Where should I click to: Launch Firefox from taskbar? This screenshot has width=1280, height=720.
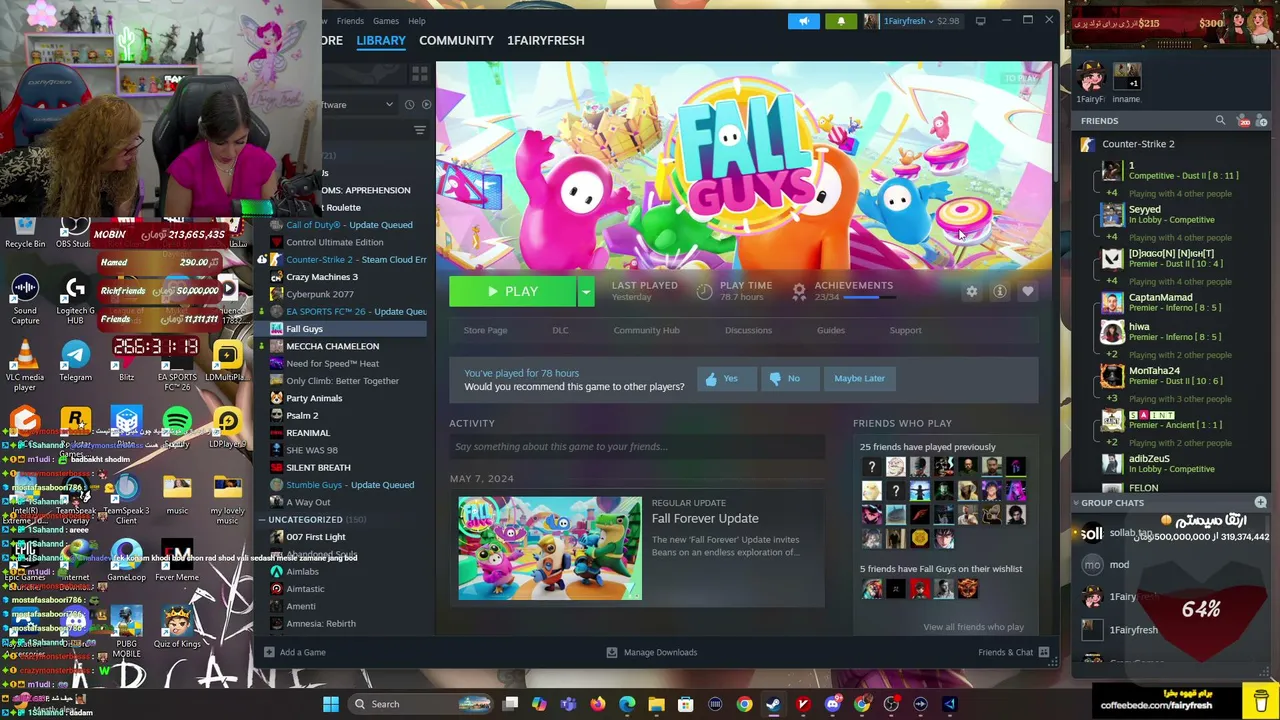(598, 704)
